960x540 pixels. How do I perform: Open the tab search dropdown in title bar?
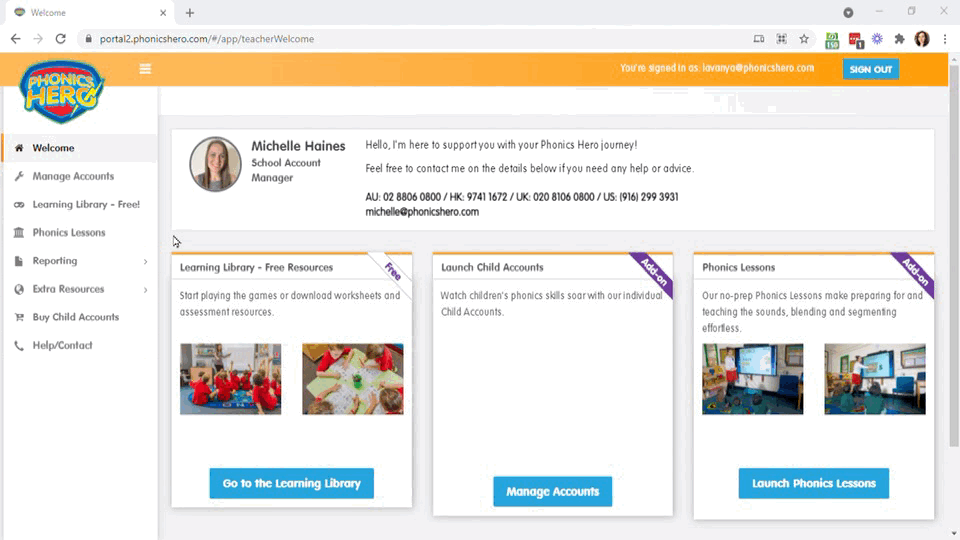pos(848,12)
